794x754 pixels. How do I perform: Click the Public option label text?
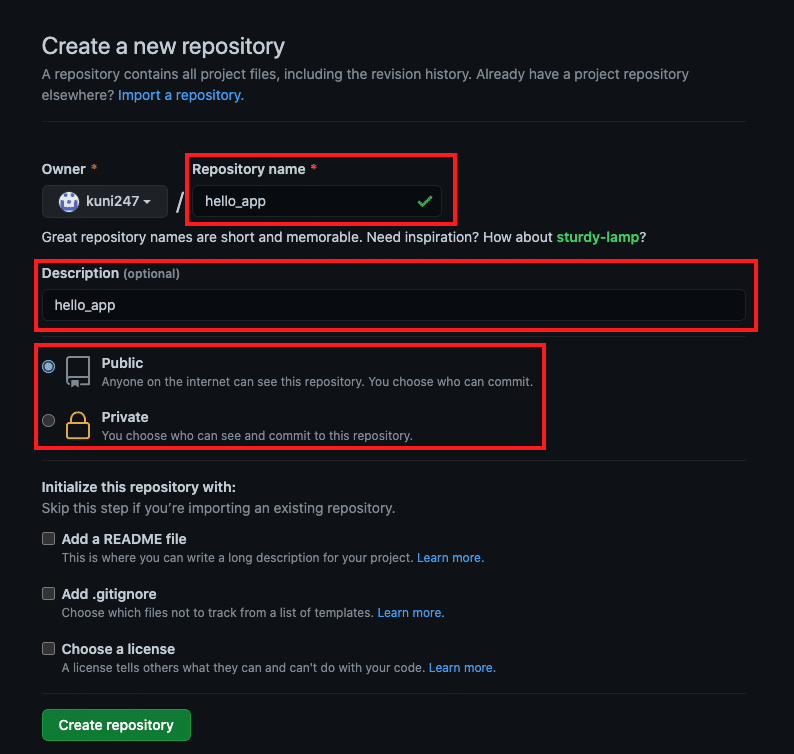click(x=123, y=363)
